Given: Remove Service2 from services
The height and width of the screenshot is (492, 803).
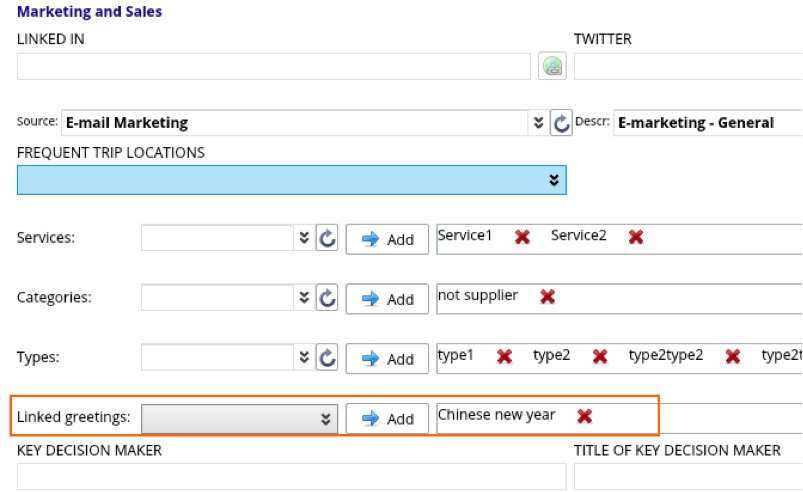Looking at the screenshot, I should coord(636,237).
